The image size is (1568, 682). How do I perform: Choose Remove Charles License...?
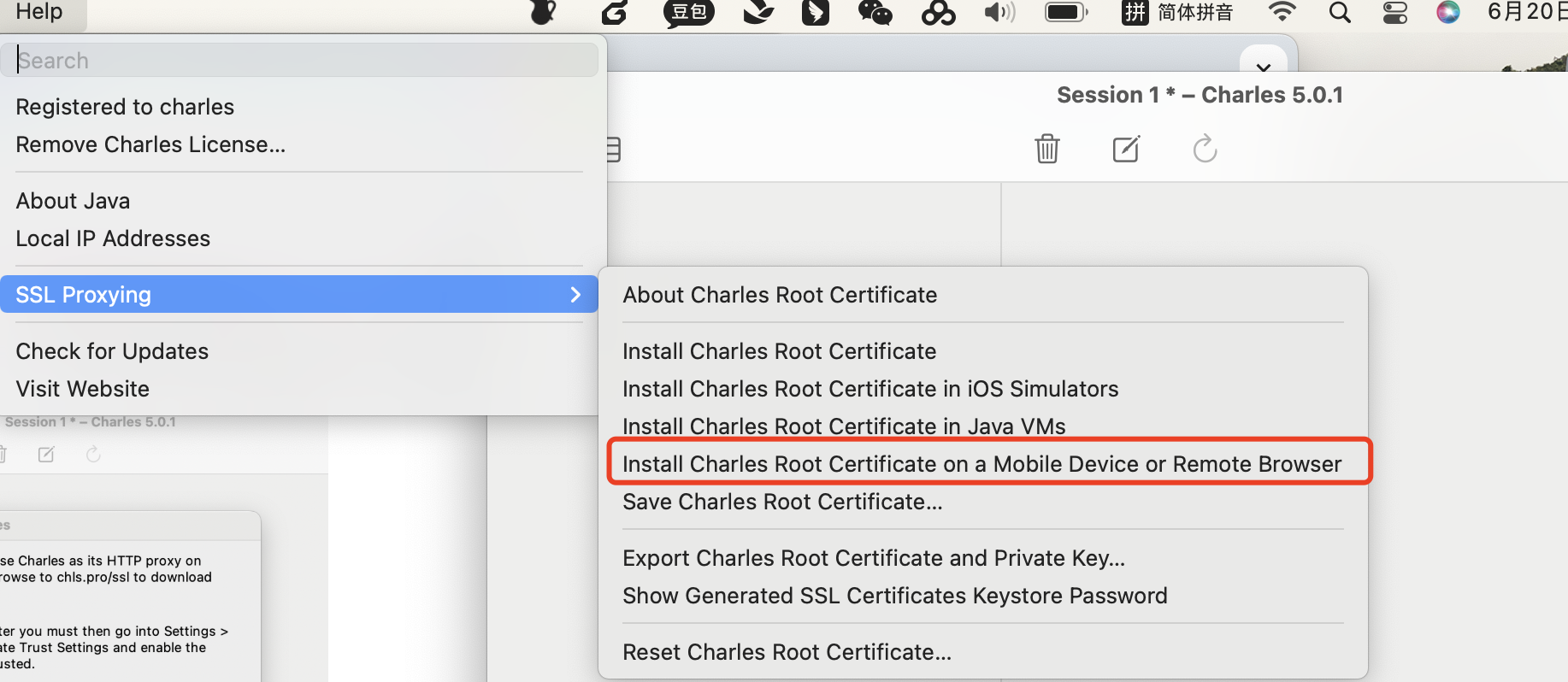150,144
